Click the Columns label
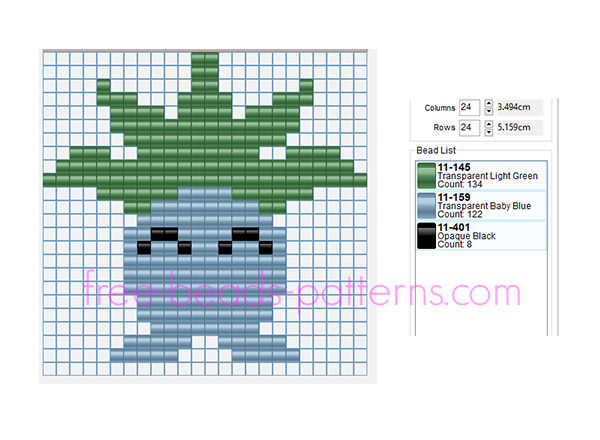Viewport: 600px width, 440px height. click(440, 108)
